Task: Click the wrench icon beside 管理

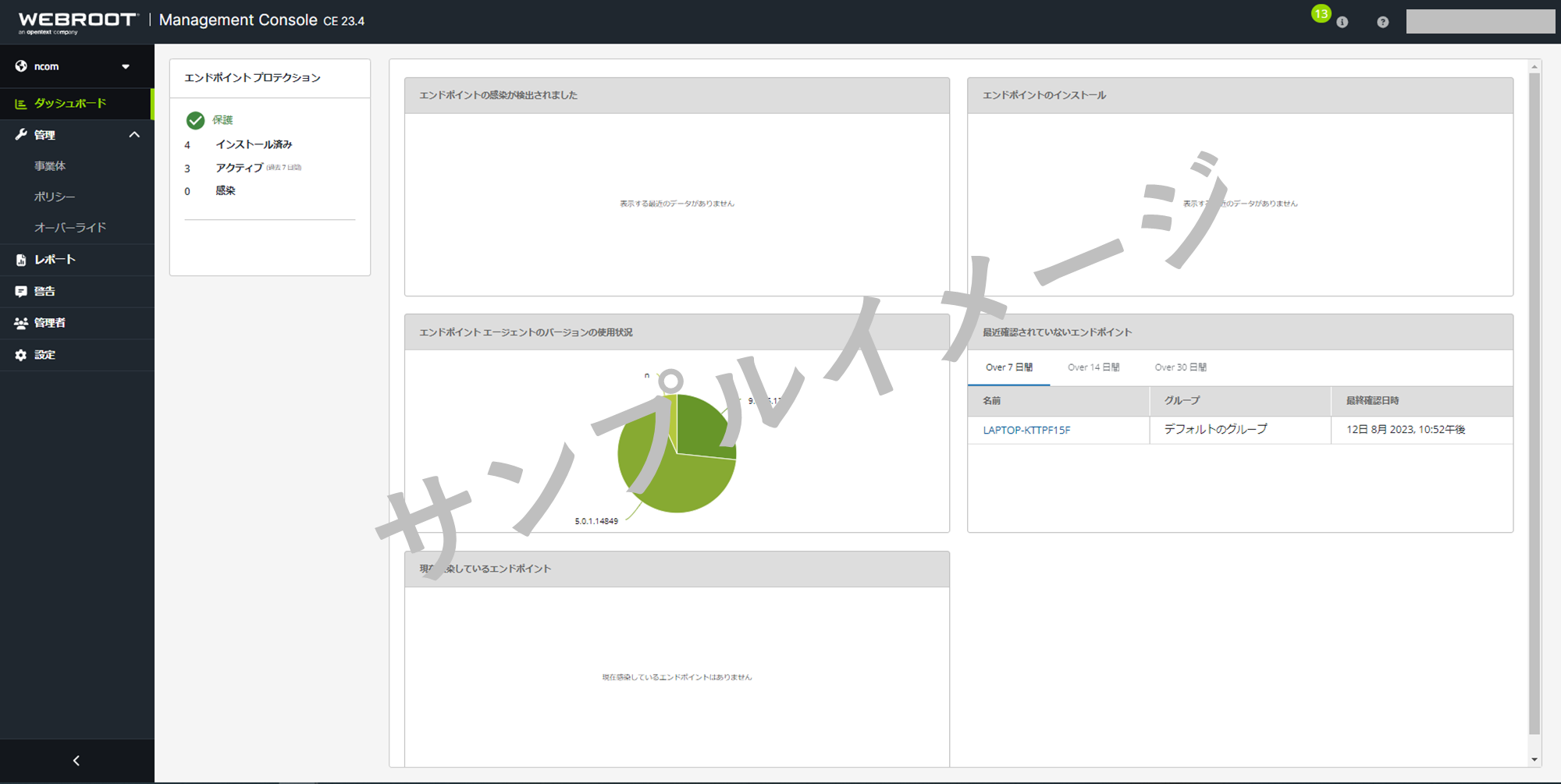Action: [x=21, y=135]
